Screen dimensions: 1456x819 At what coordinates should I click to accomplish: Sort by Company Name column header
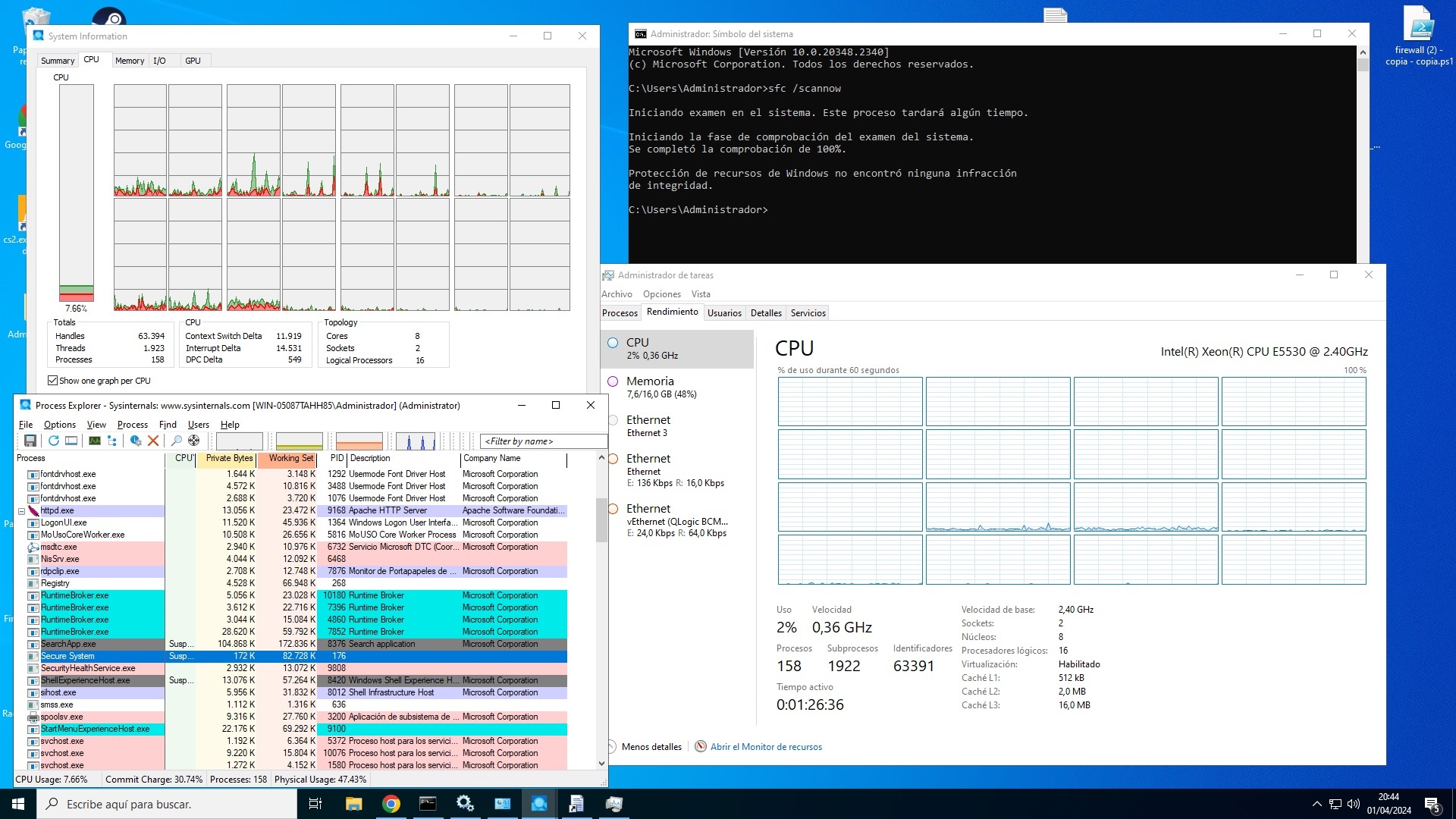pos(513,458)
